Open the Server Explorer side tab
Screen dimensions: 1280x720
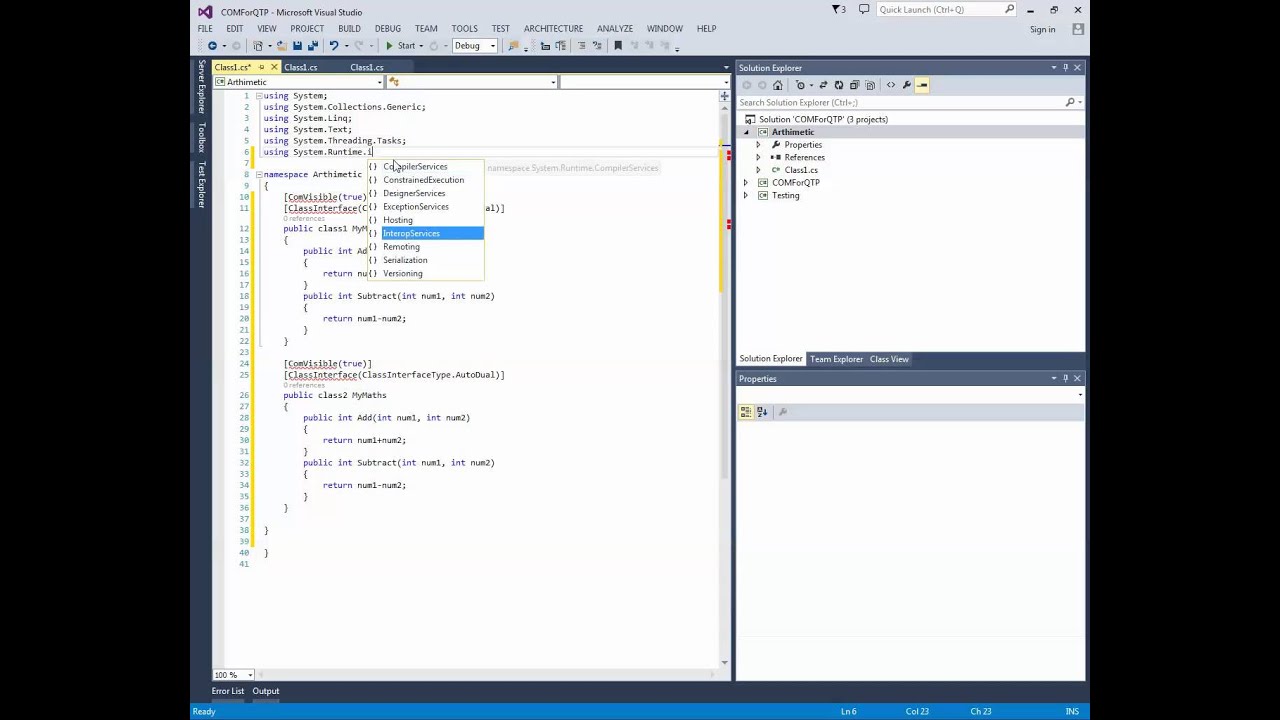click(201, 87)
